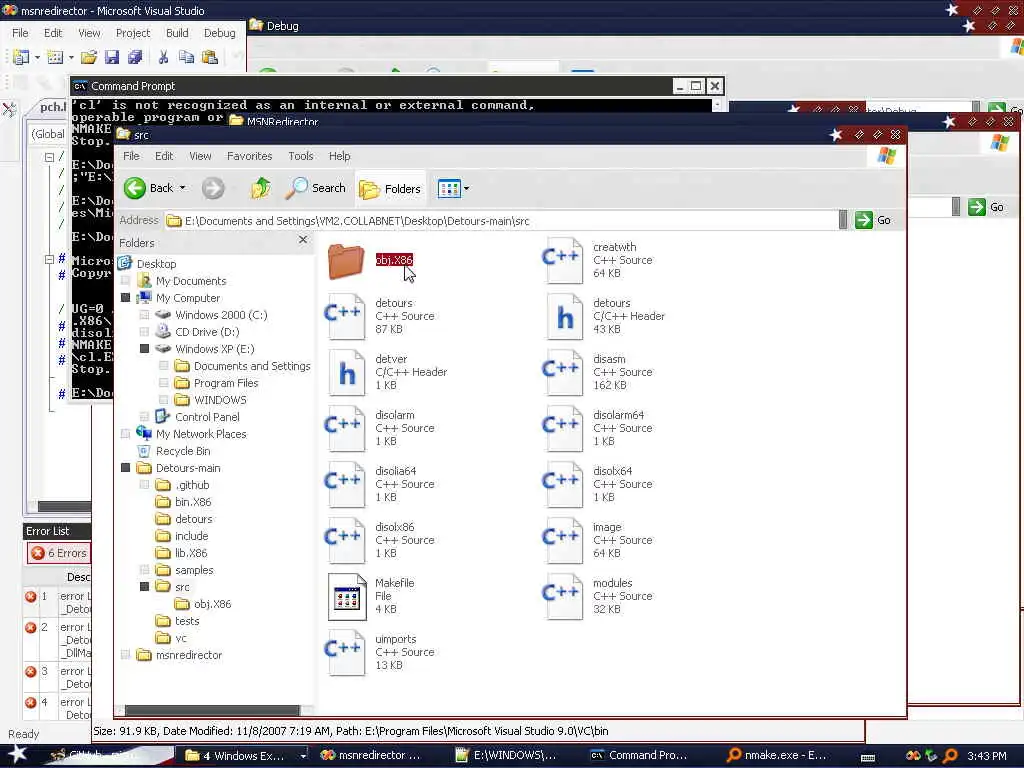Open Visual Studio Project menu
The image size is (1024, 768).
(x=133, y=33)
